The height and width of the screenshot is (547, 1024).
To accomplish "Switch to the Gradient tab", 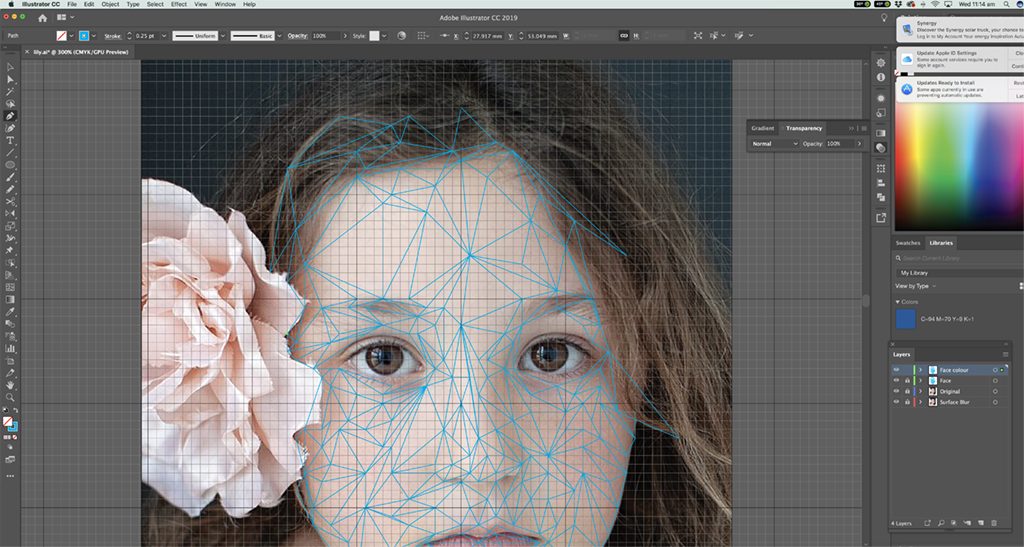I will [762, 128].
